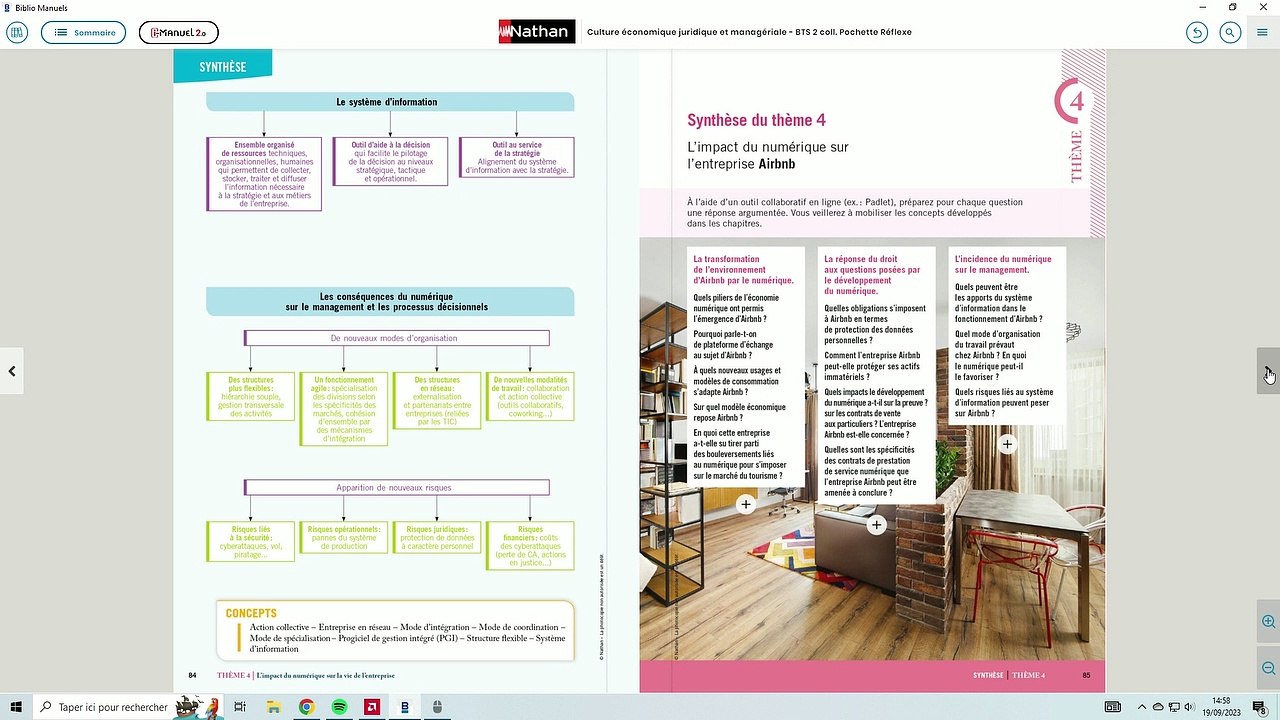Zoom out with the minus magnifier
The height and width of the screenshot is (720, 1280).
(1268, 668)
